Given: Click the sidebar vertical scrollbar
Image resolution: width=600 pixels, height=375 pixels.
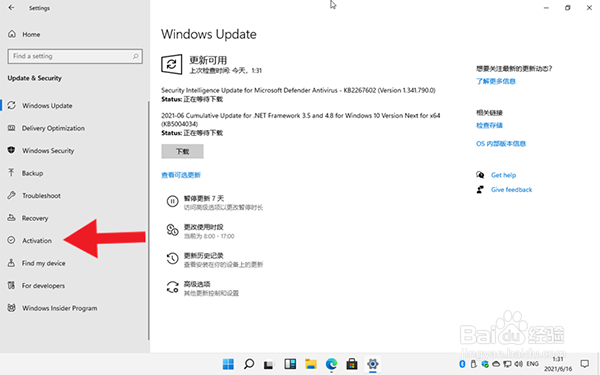Looking at the screenshot, I should click(148, 220).
